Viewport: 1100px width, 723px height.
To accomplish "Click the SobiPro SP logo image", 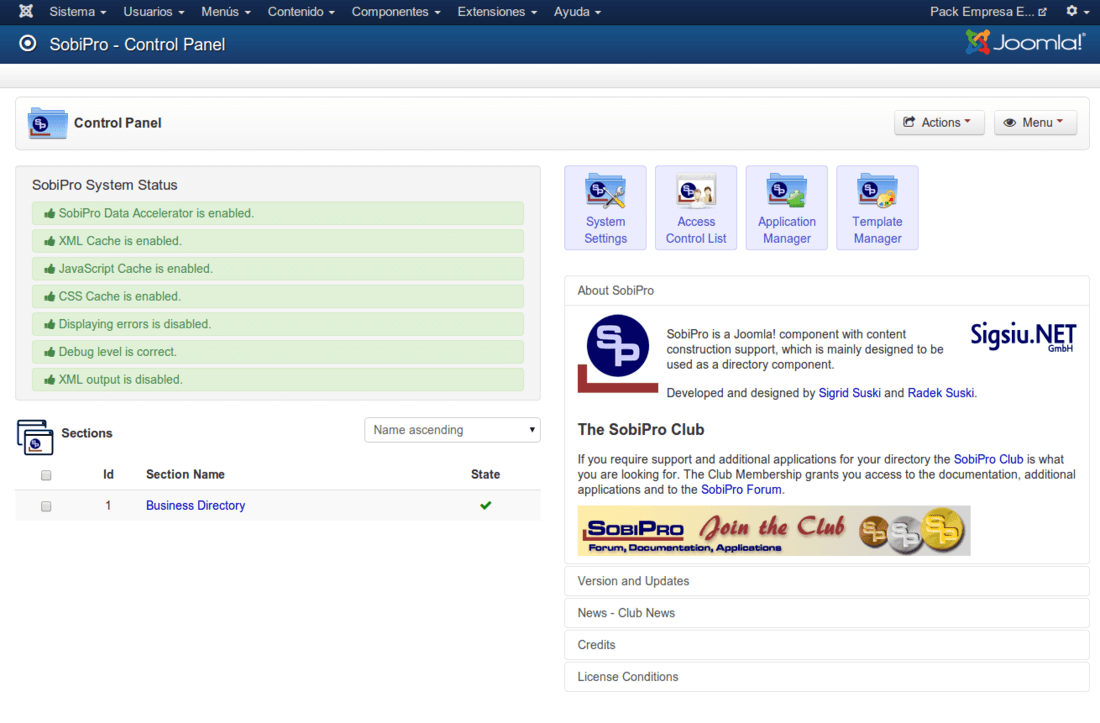I will pos(617,353).
